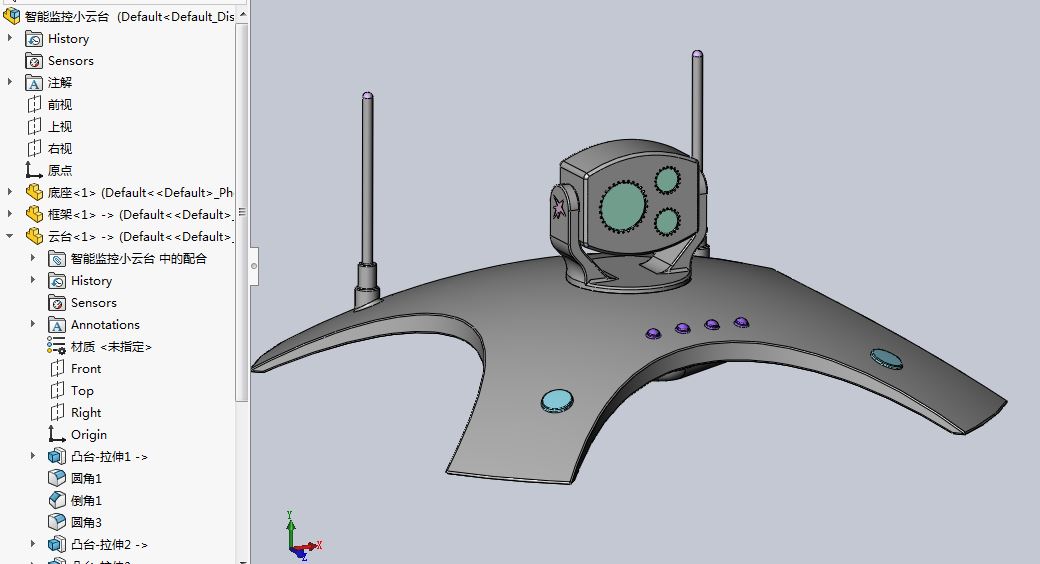Click the 倒角1 chamfer feature icon
This screenshot has height=564, width=1040.
pos(57,500)
